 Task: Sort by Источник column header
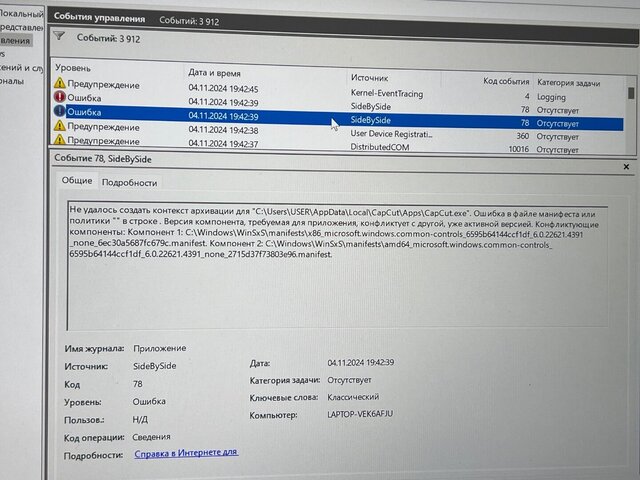[369, 78]
